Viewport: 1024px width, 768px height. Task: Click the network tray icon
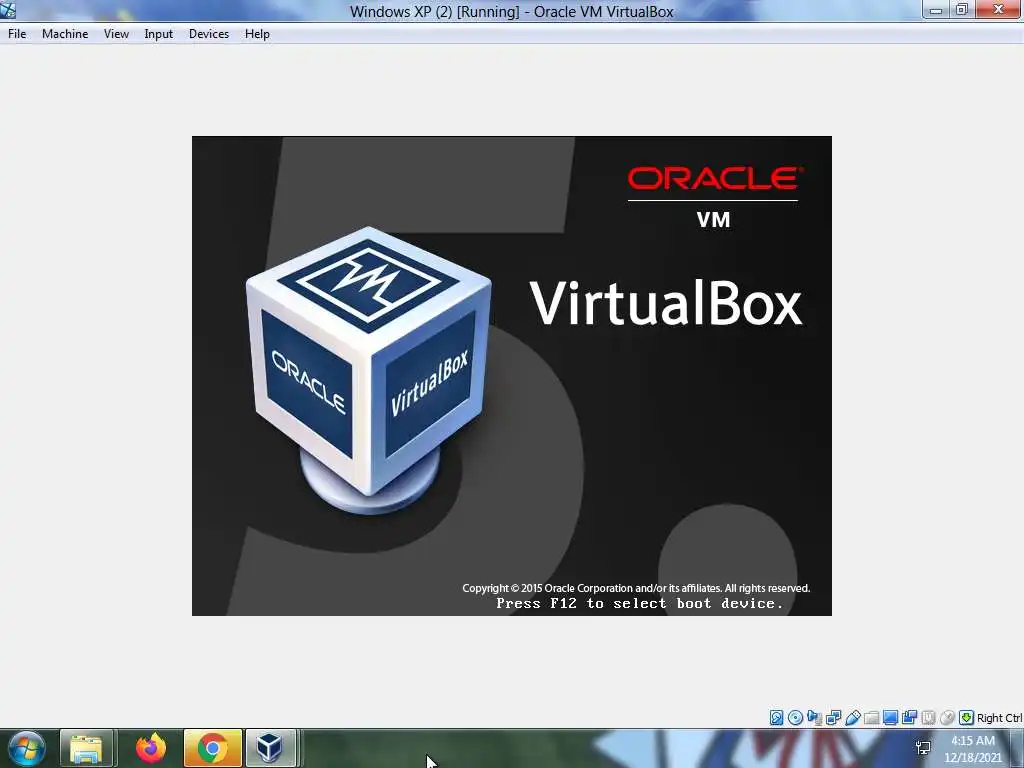click(923, 748)
